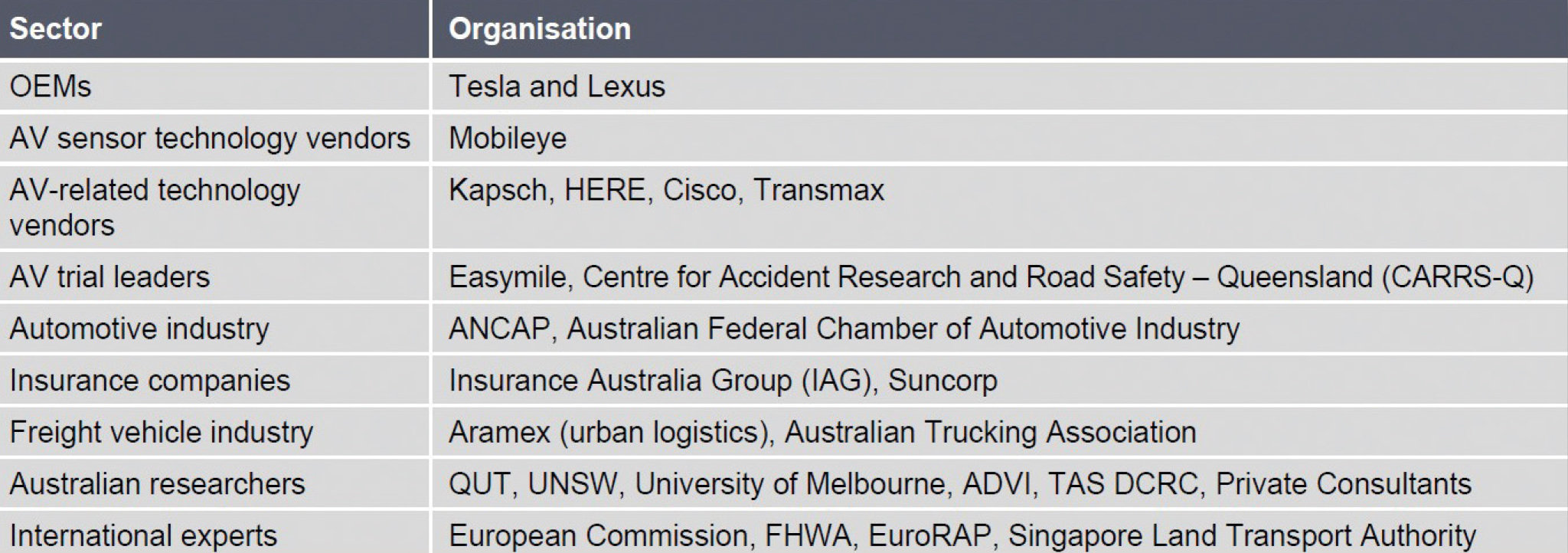The width and height of the screenshot is (1568, 553).
Task: Select the Insurance Australia Group, Suncorp cell
Action: [x=1000, y=380]
